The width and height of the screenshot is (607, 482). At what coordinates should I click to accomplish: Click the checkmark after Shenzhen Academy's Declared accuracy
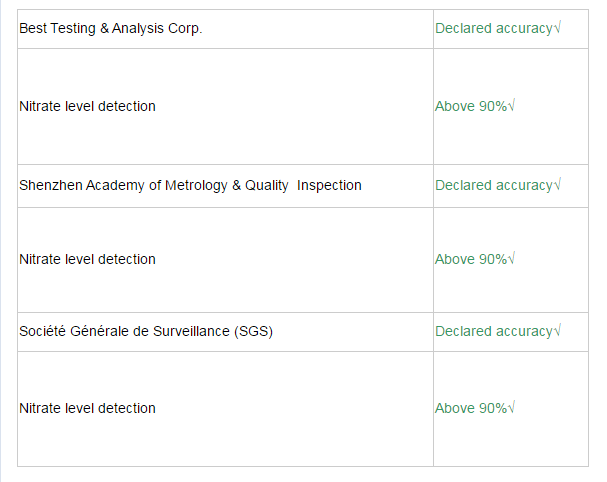click(x=557, y=185)
